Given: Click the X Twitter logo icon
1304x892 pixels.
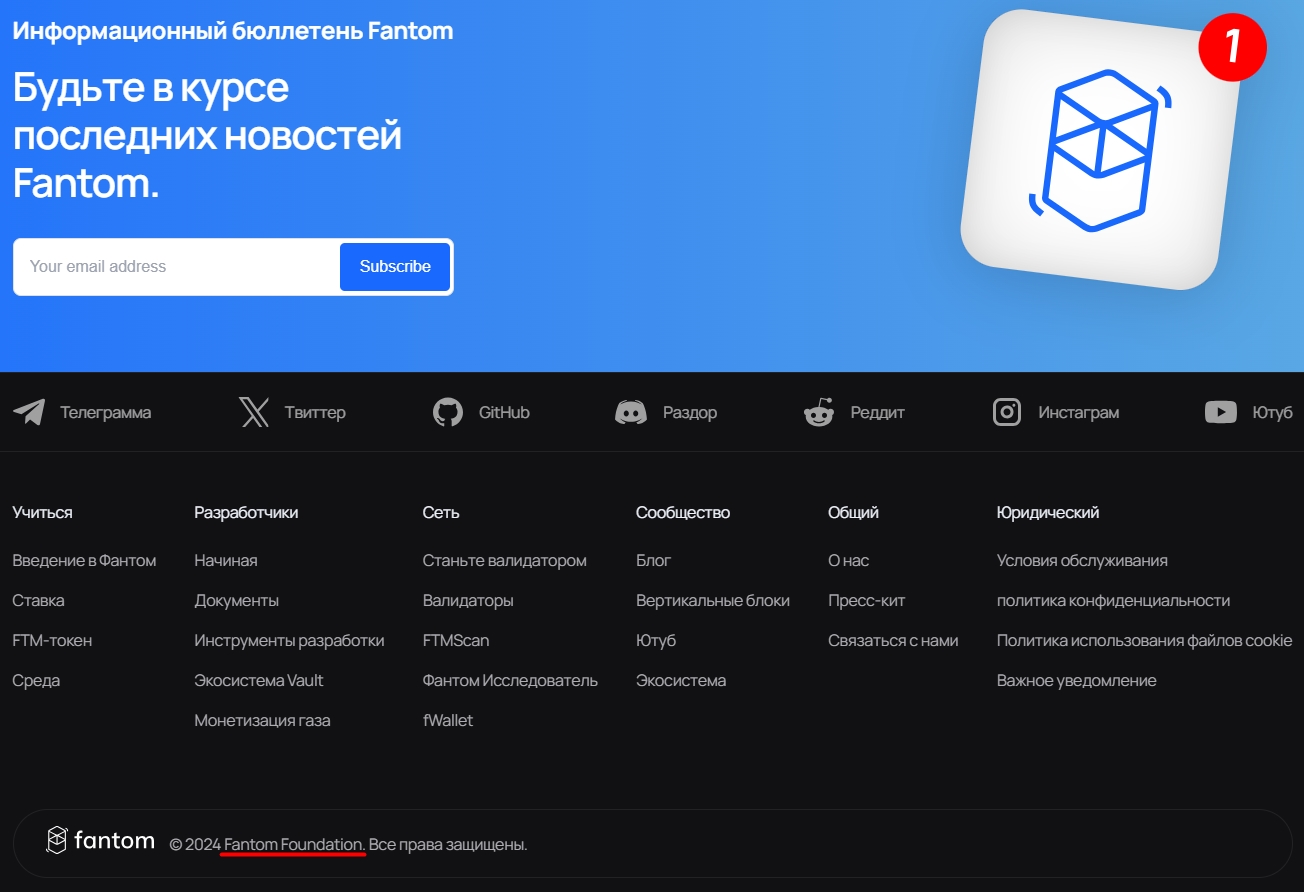Looking at the screenshot, I should tap(254, 412).
